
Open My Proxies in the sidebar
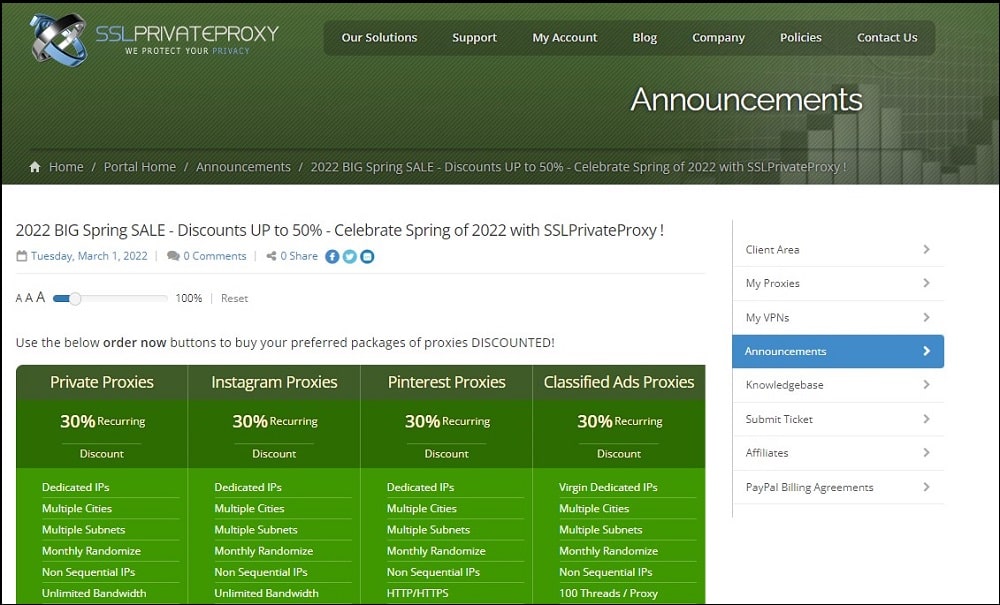[838, 283]
